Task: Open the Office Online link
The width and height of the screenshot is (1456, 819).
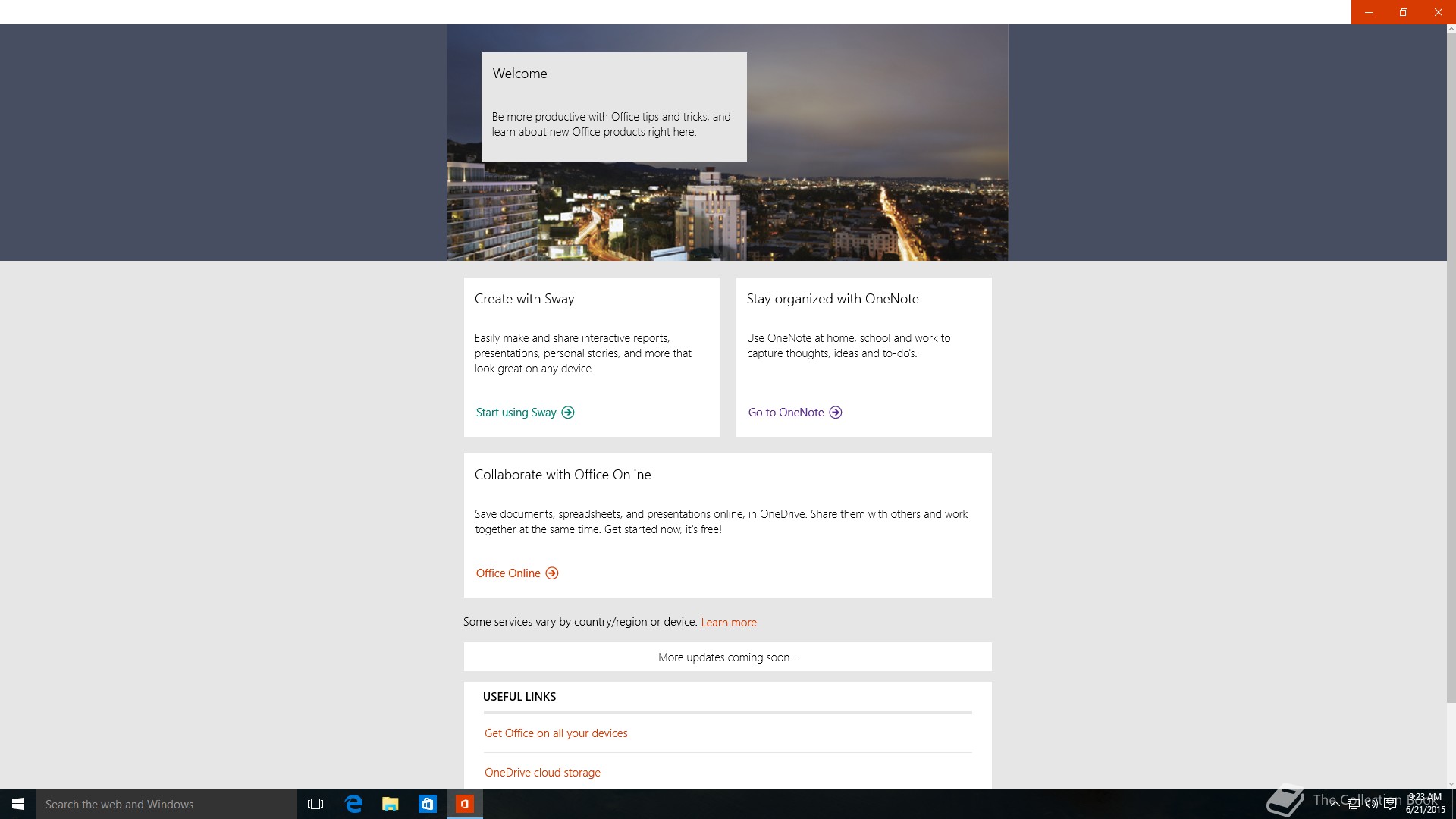Action: pos(508,573)
